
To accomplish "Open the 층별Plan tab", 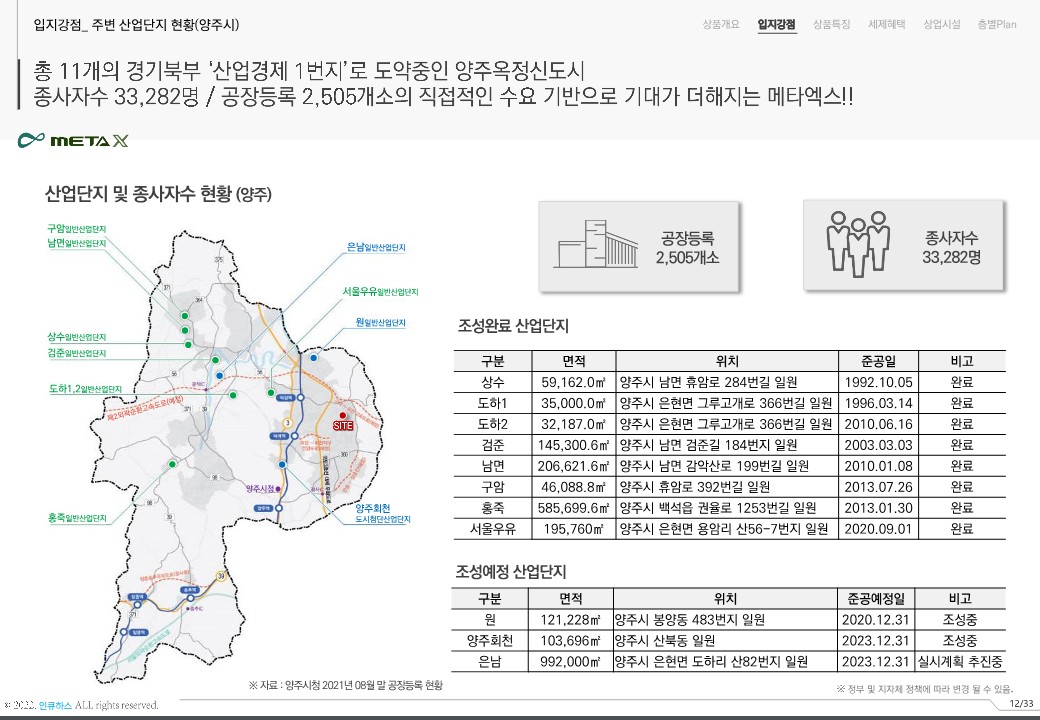I will pos(996,24).
